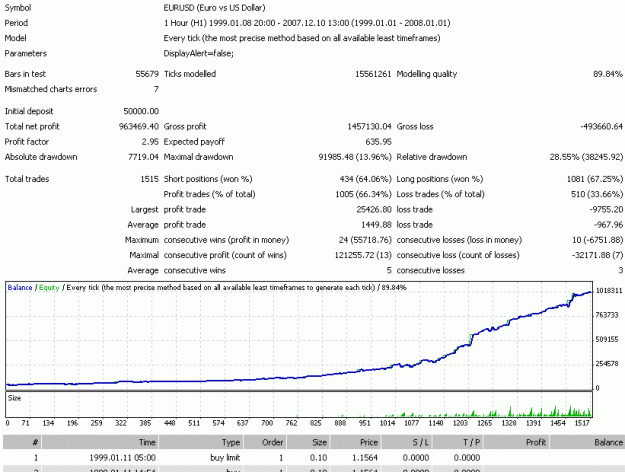Select the initial deposit value "50000.00"
The image size is (625, 472).
pos(141,111)
